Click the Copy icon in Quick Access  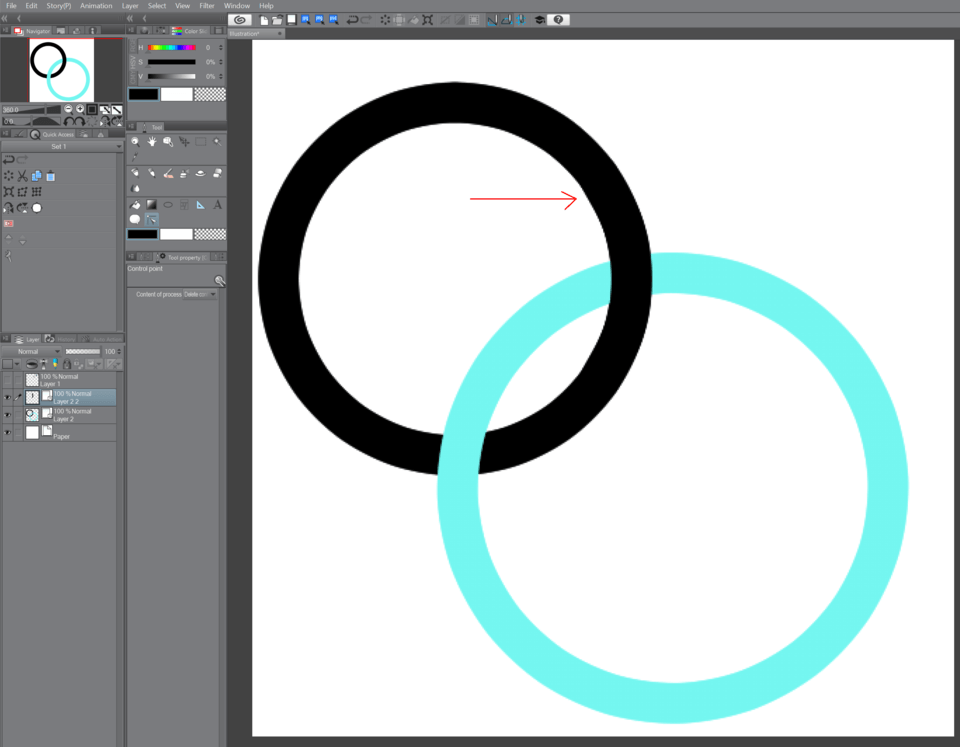pos(35,176)
